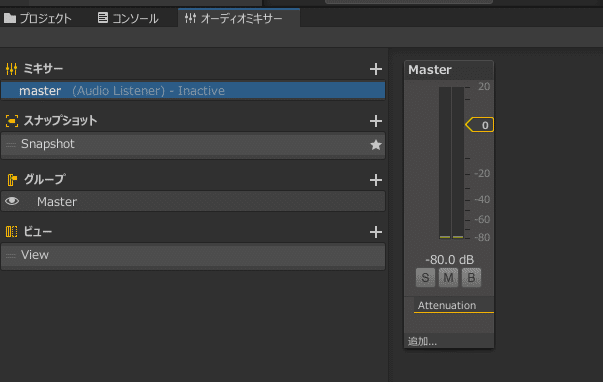Toggle eye visibility of Master group
This screenshot has width=603, height=382.
click(12, 201)
